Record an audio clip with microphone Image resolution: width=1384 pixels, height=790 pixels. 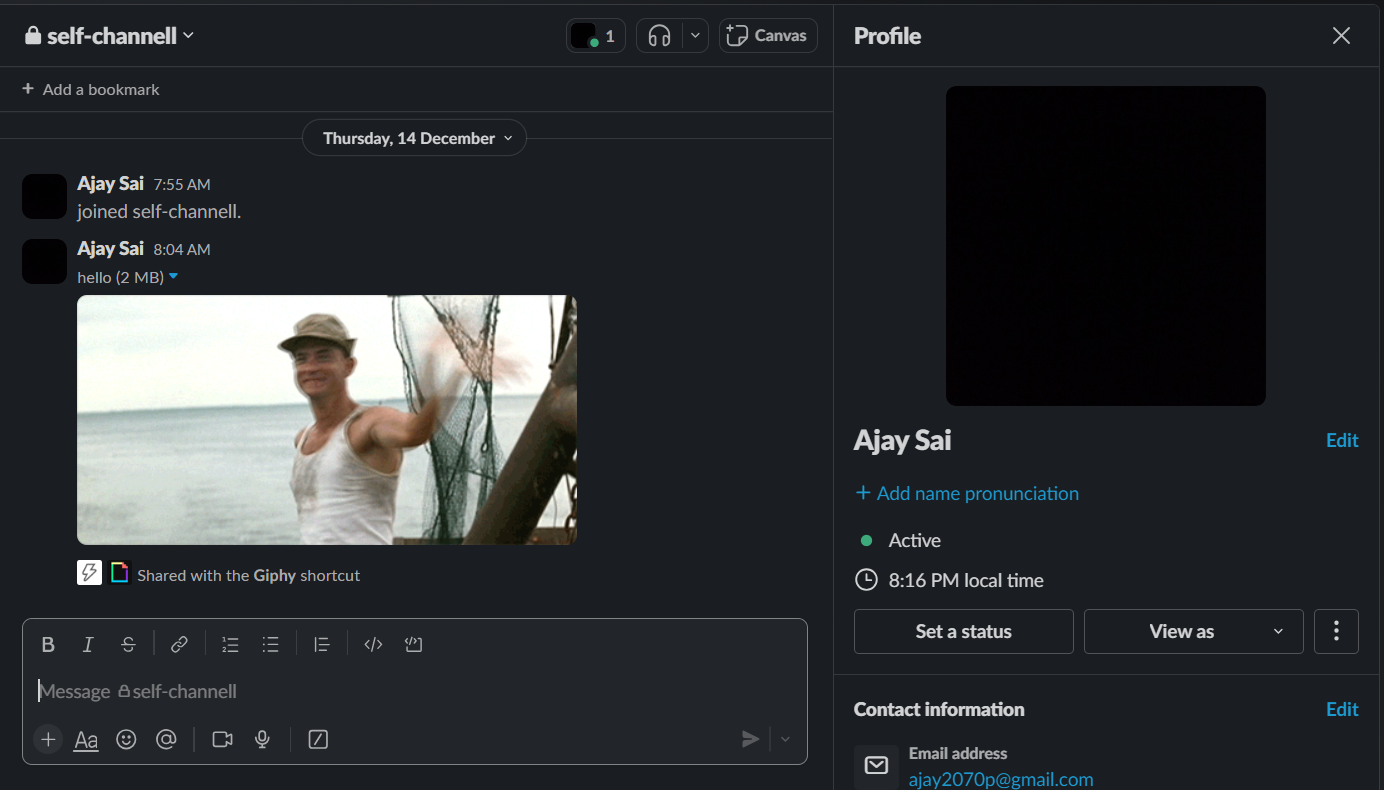pyautogui.click(x=262, y=739)
